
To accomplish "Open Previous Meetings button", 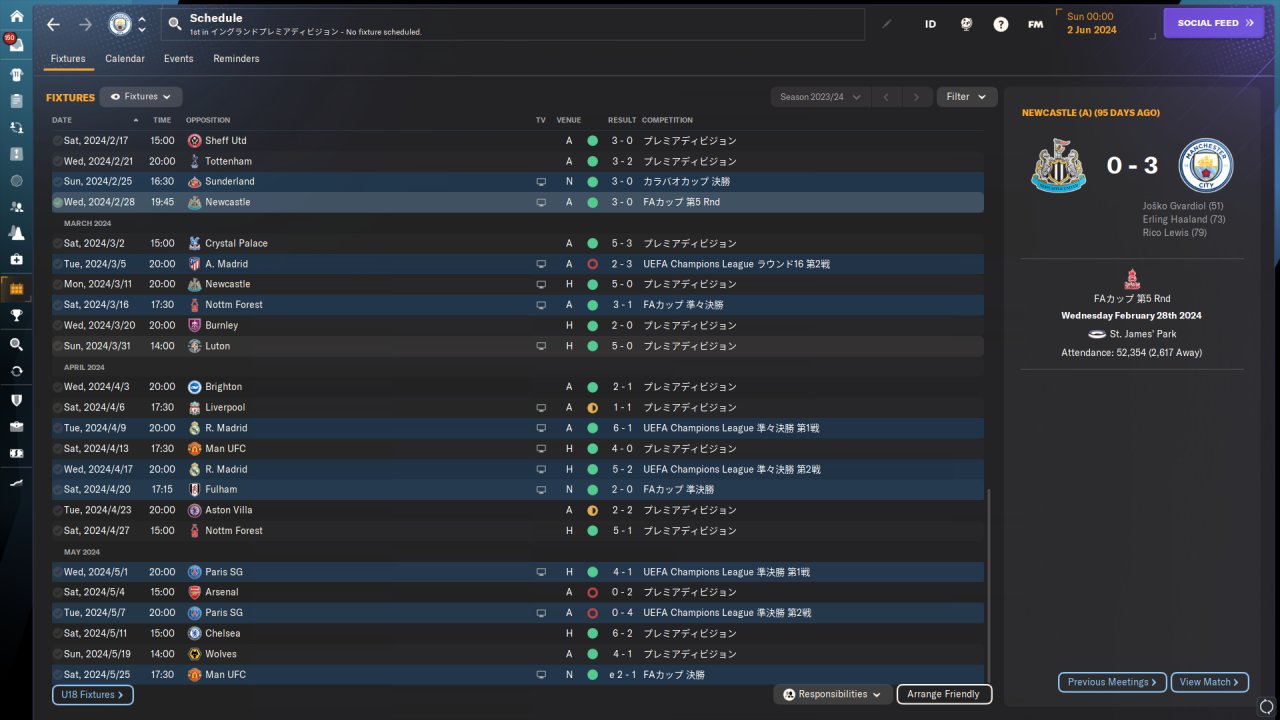I will (x=1113, y=682).
